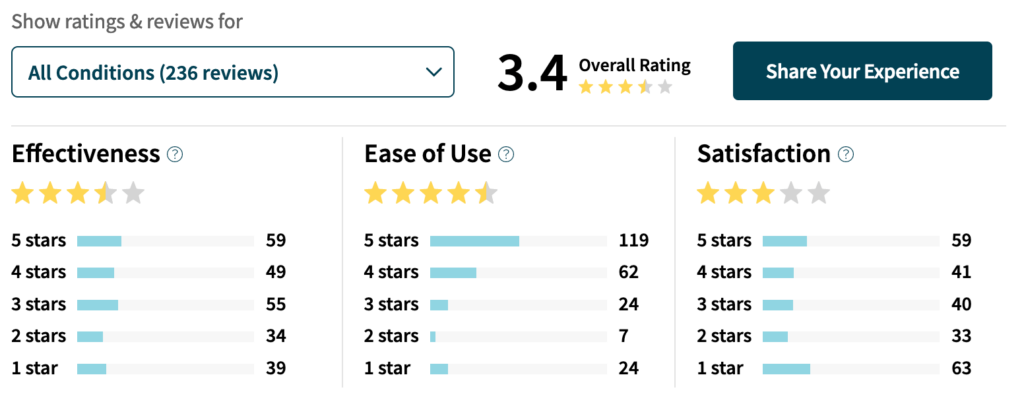Click the 3.4 overall rating number
Viewport: 1024px width, 402px height.
[x=532, y=73]
